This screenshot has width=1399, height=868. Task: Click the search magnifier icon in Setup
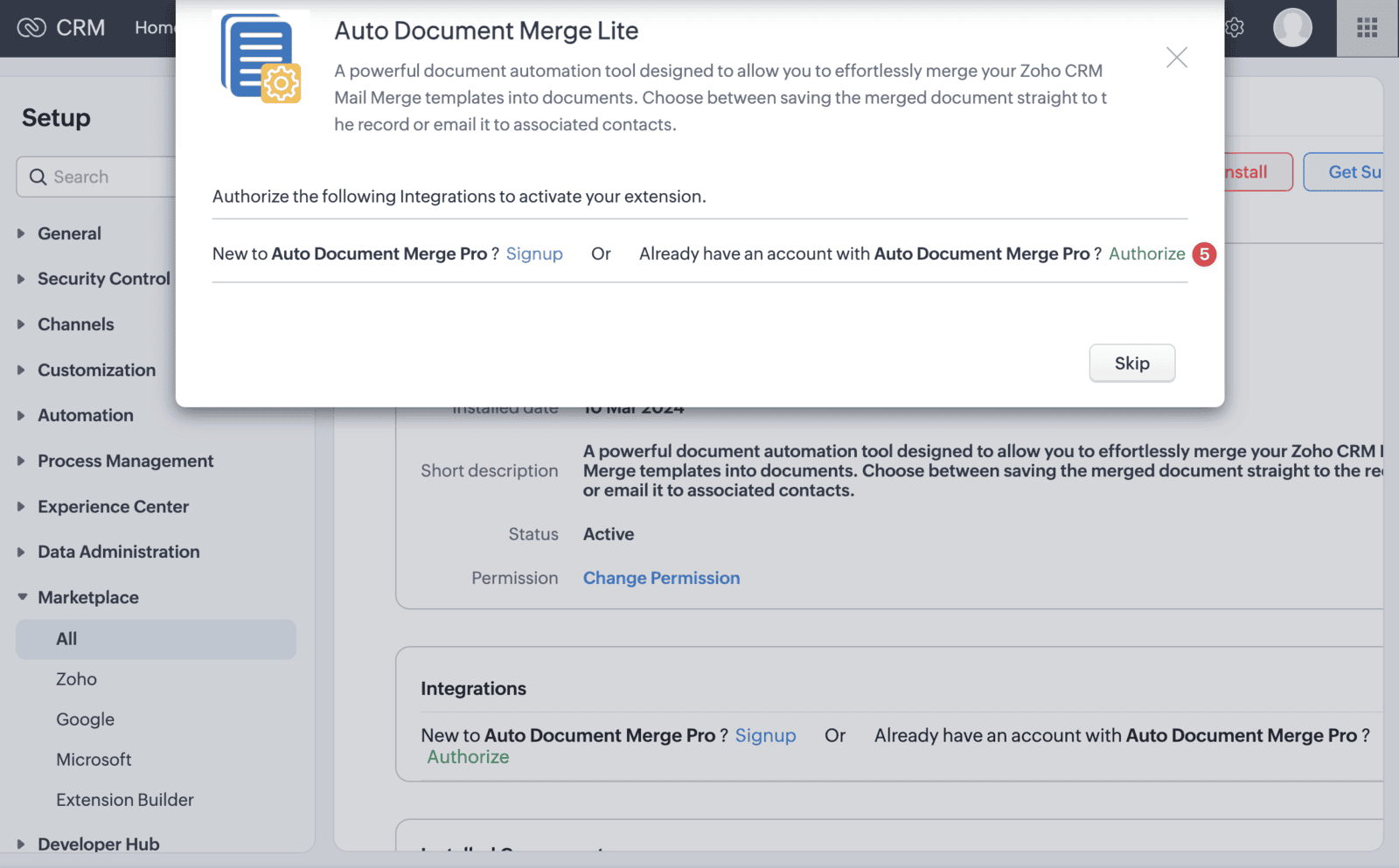click(38, 177)
